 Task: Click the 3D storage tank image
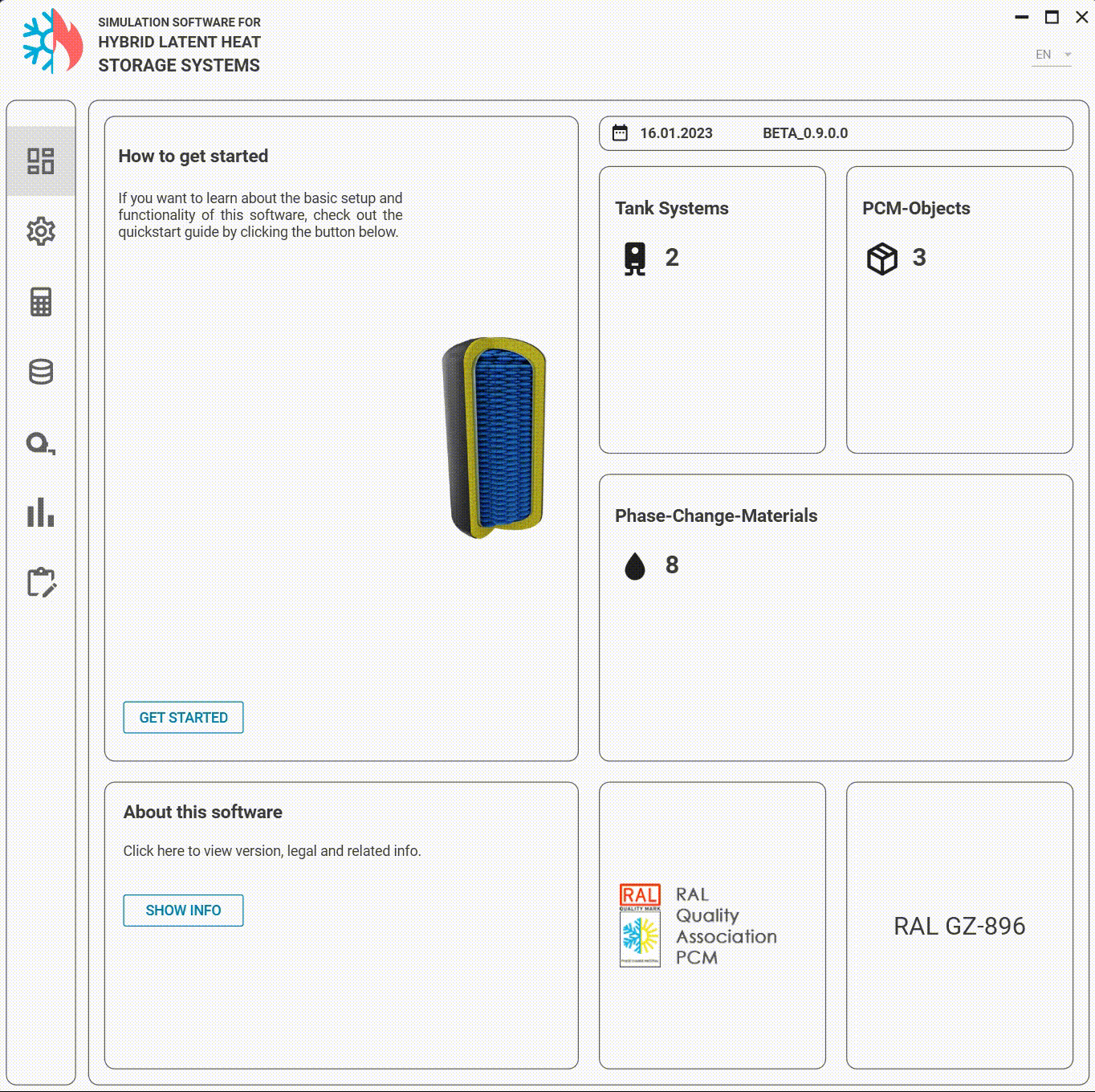pos(495,438)
